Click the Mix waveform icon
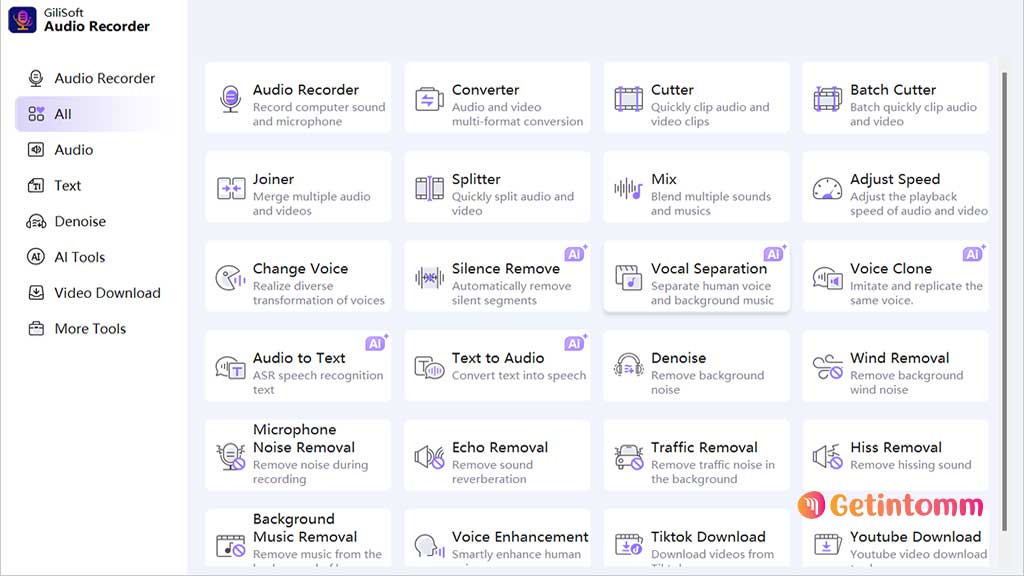Screen dimensions: 1024x576 [628, 189]
